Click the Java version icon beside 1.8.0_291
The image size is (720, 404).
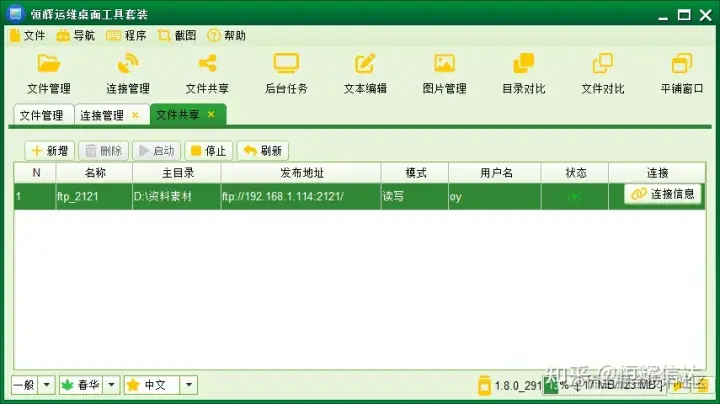484,385
